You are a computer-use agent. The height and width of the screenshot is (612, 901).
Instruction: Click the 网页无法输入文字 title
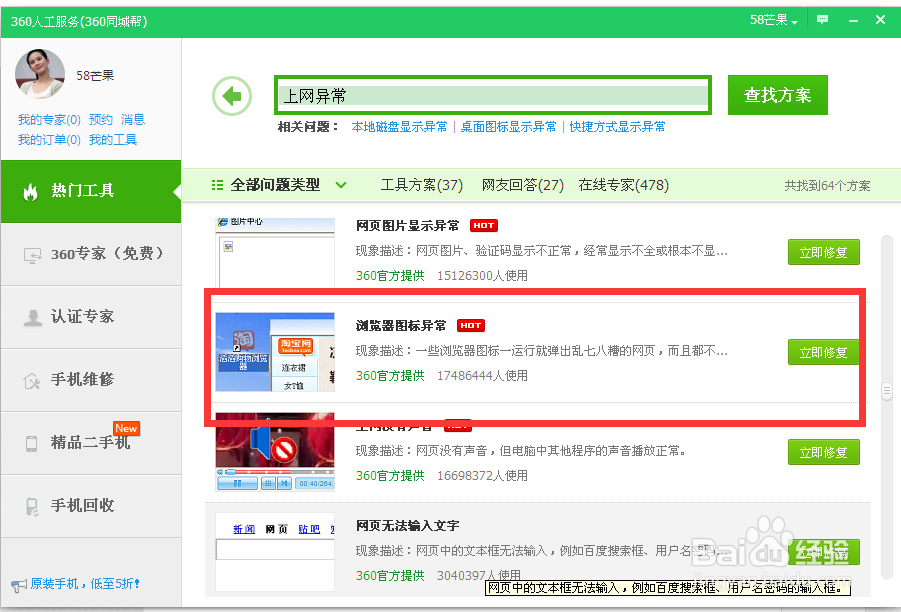[407, 526]
